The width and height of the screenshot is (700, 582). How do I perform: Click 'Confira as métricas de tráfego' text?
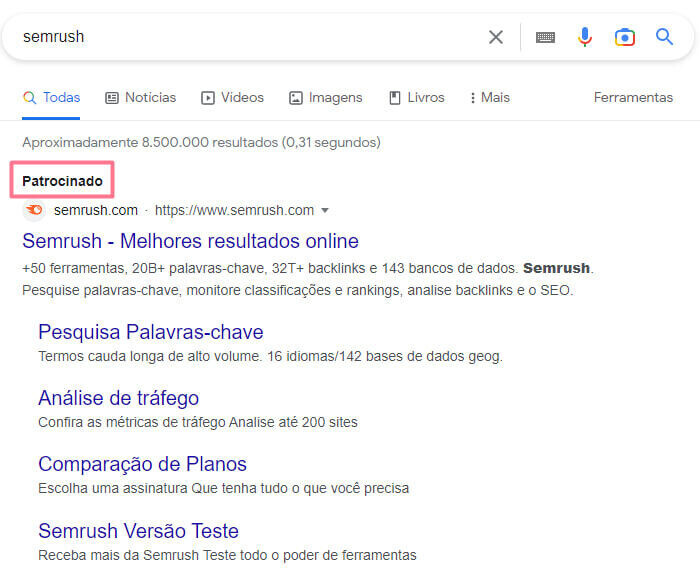tap(198, 422)
